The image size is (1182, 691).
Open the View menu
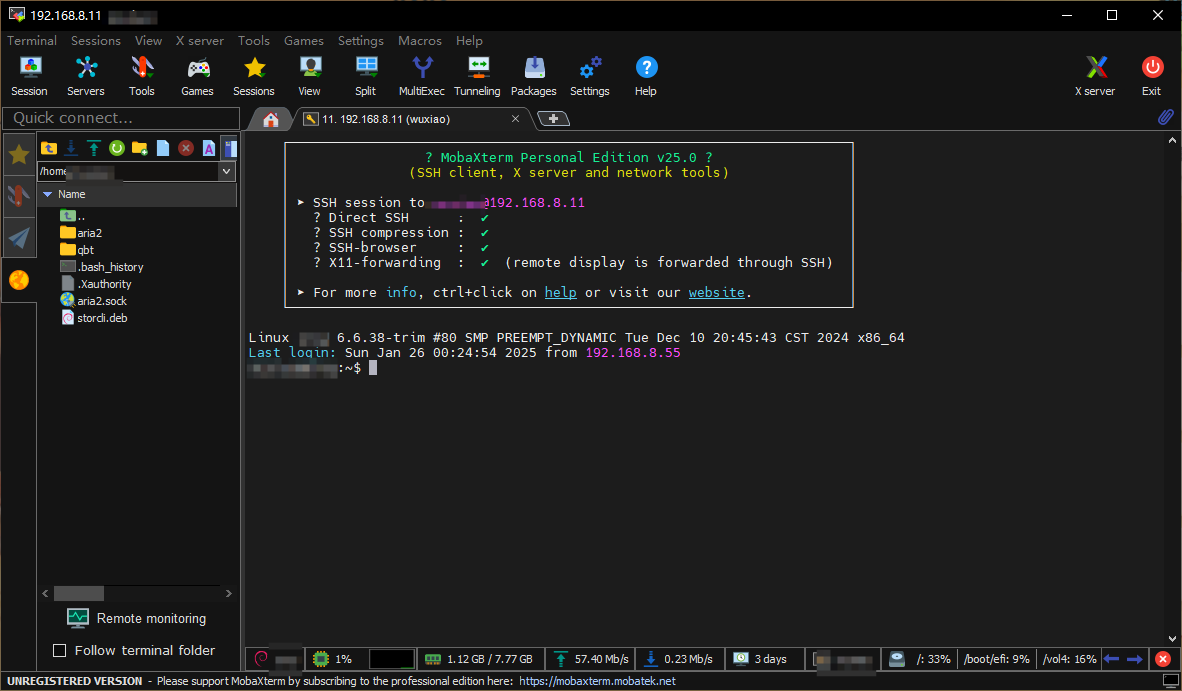tap(149, 41)
